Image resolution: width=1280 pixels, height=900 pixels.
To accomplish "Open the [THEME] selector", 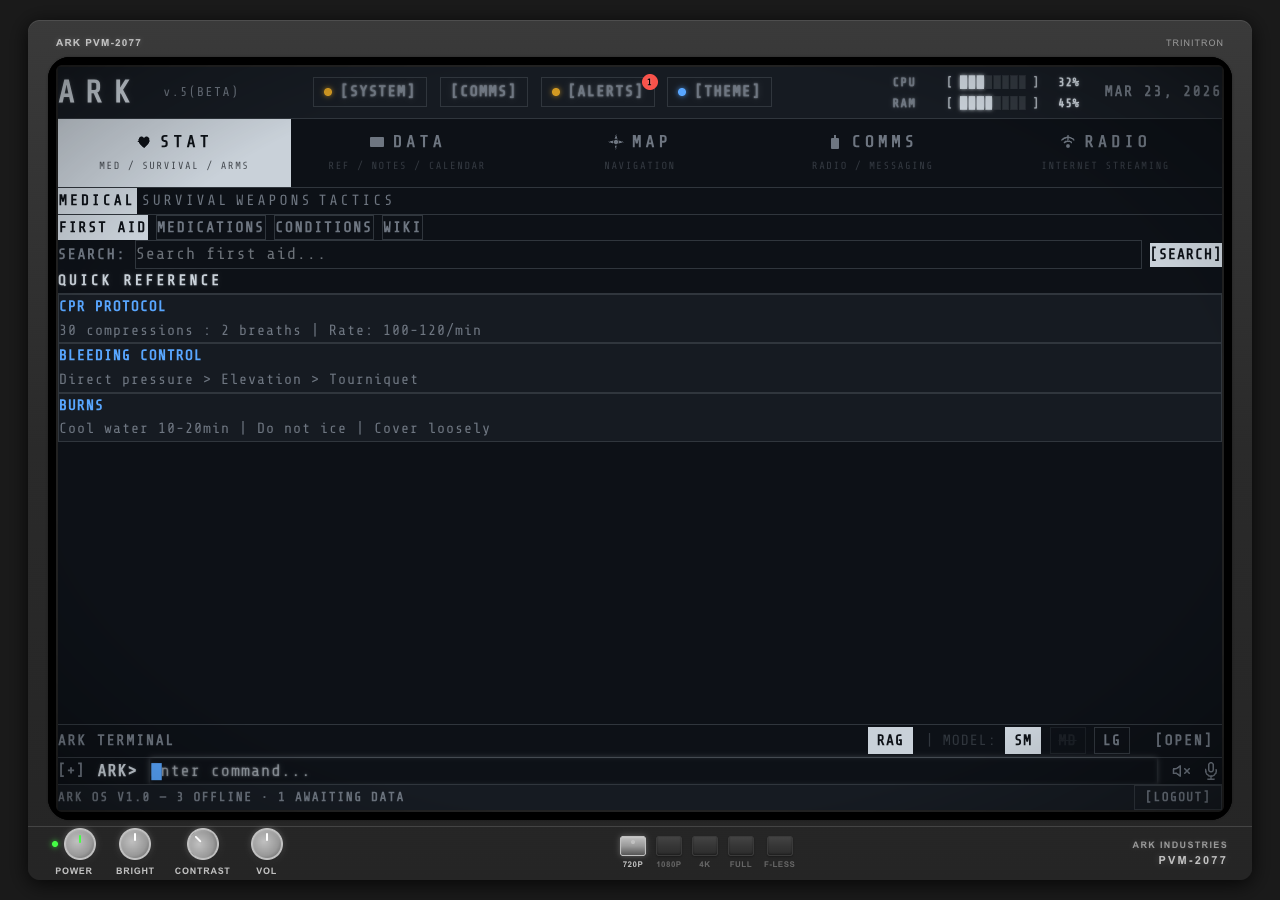I will (719, 91).
